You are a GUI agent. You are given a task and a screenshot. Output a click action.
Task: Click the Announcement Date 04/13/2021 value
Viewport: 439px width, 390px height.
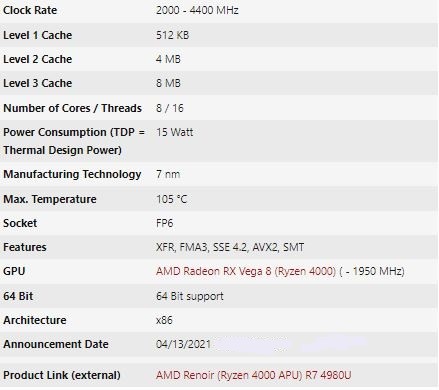click(x=183, y=344)
